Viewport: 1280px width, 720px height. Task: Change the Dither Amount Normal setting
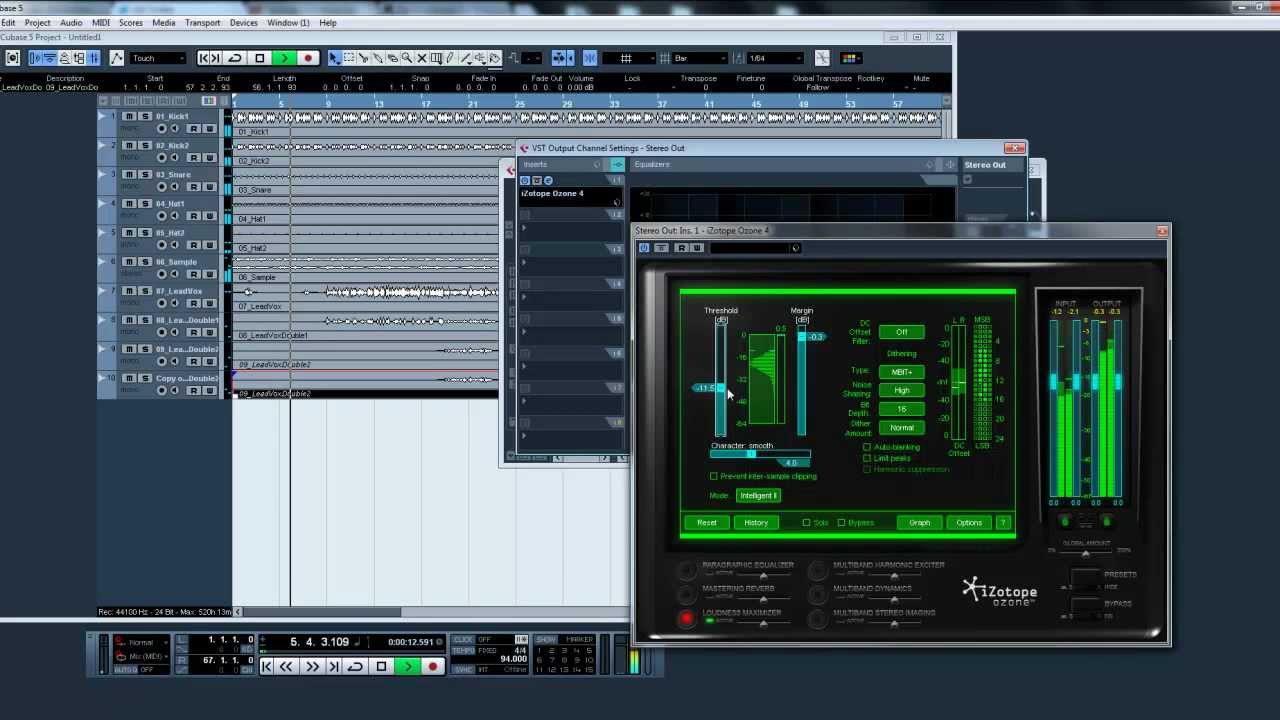pos(901,428)
